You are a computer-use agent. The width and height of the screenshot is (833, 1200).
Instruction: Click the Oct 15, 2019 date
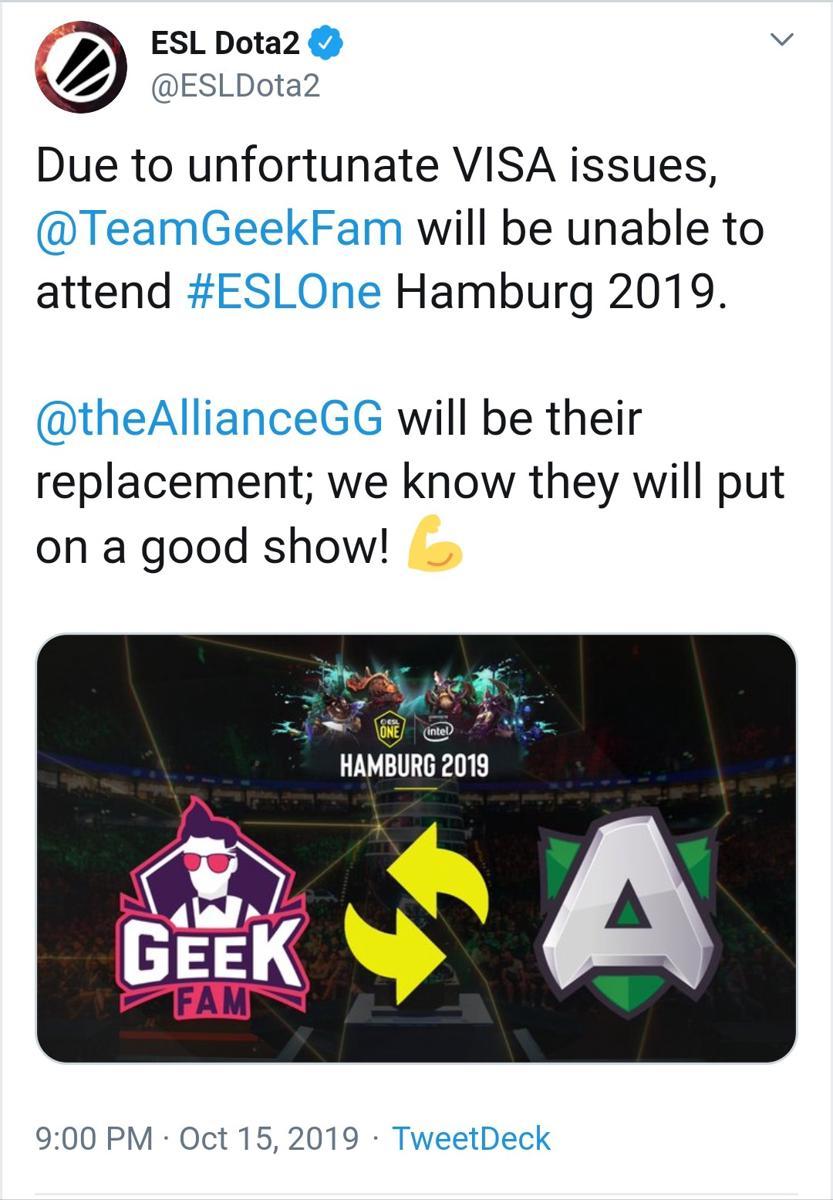point(267,1138)
